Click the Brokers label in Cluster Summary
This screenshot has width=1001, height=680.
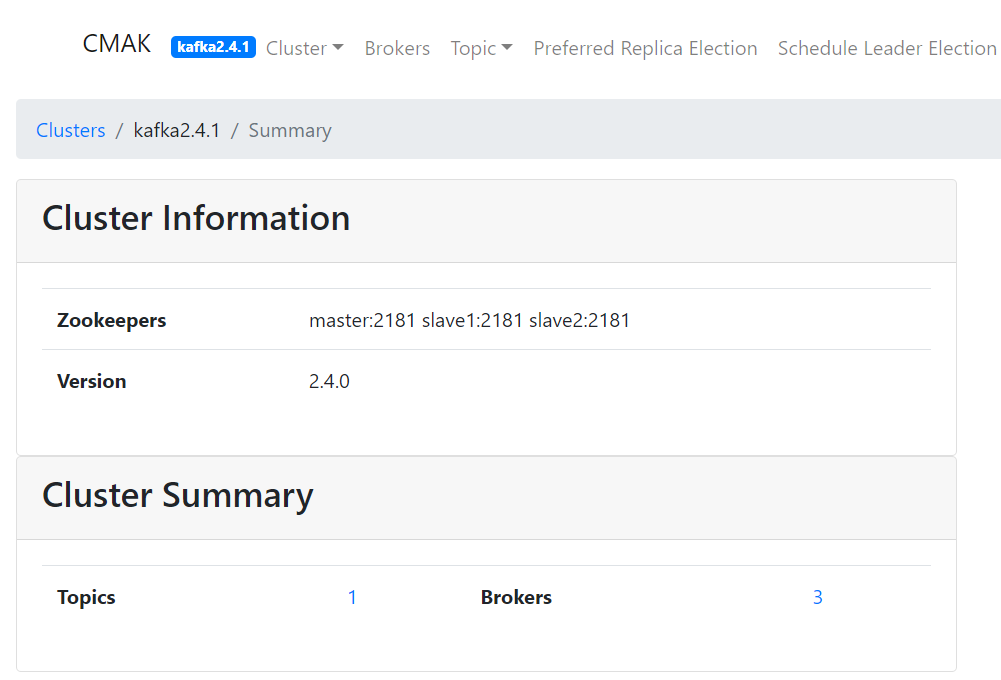(x=516, y=597)
